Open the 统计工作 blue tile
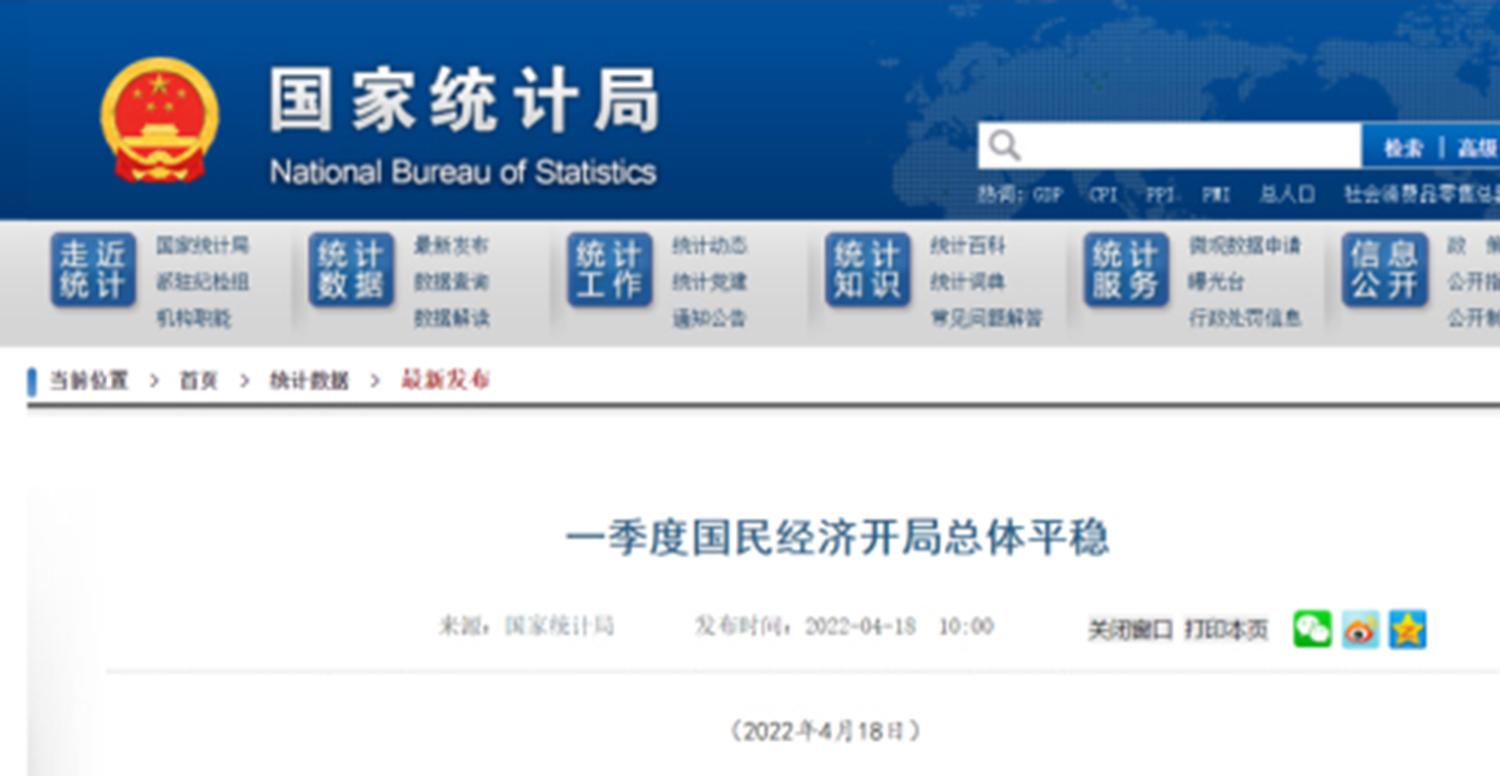Viewport: 1500px width, 776px height. [609, 270]
